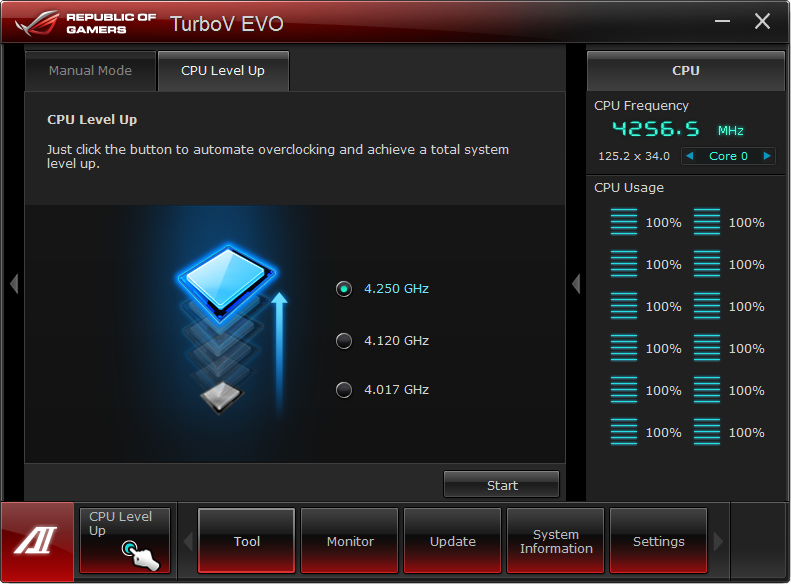This screenshot has width=791, height=584.
Task: Click the TurboV EVO title text
Action: tap(227, 24)
